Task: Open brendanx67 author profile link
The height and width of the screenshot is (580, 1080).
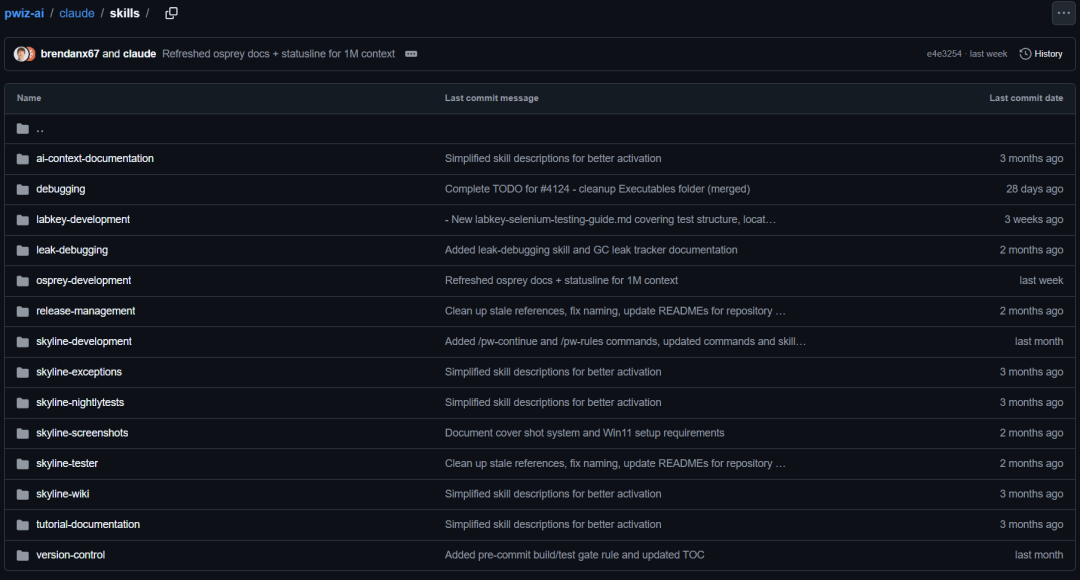Action: pyautogui.click(x=70, y=54)
